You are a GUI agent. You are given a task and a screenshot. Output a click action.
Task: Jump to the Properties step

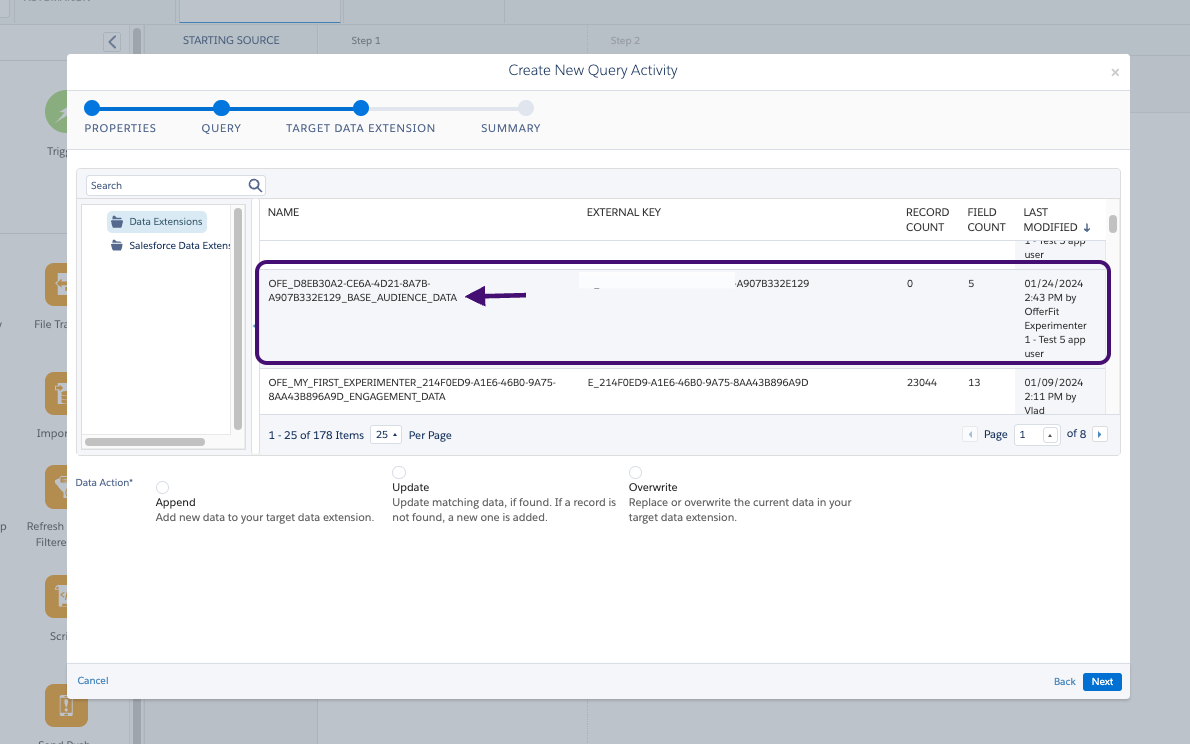point(92,108)
